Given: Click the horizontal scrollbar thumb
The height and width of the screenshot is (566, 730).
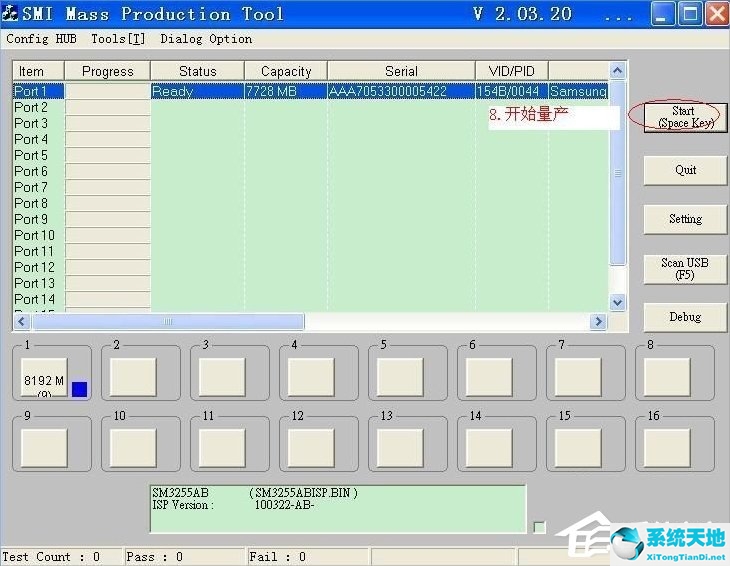Looking at the screenshot, I should click(x=168, y=321).
